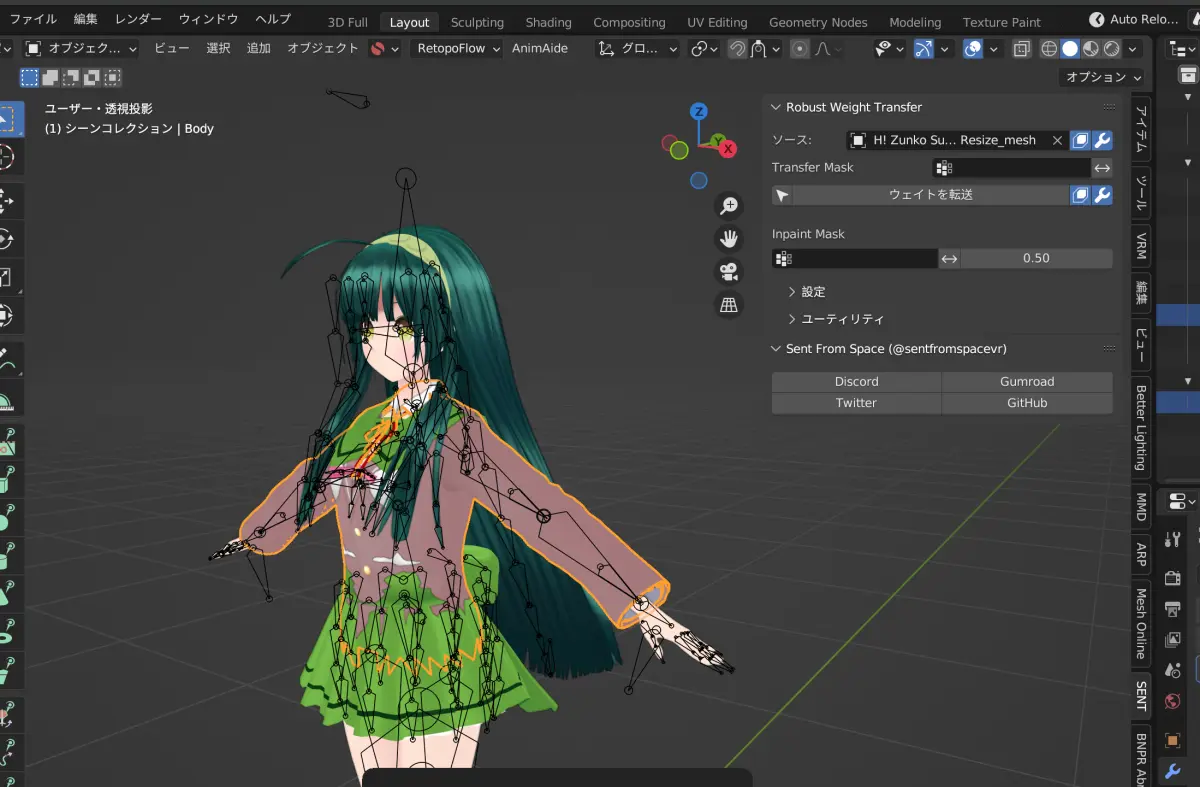Open Modifier properties wrench tab
This screenshot has height=787, width=1200.
click(x=1173, y=771)
